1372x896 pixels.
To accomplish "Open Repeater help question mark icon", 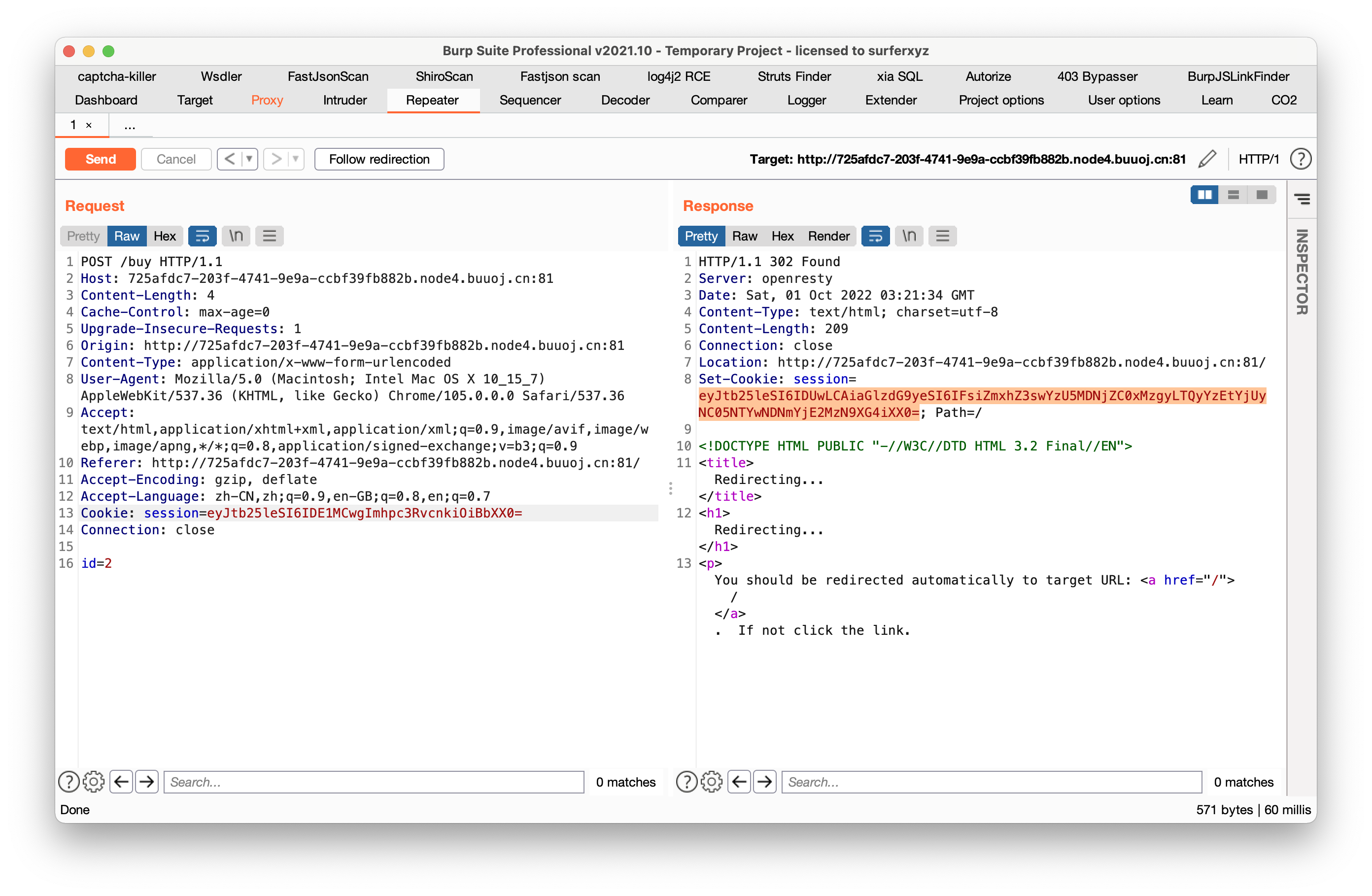I will tap(1301, 159).
